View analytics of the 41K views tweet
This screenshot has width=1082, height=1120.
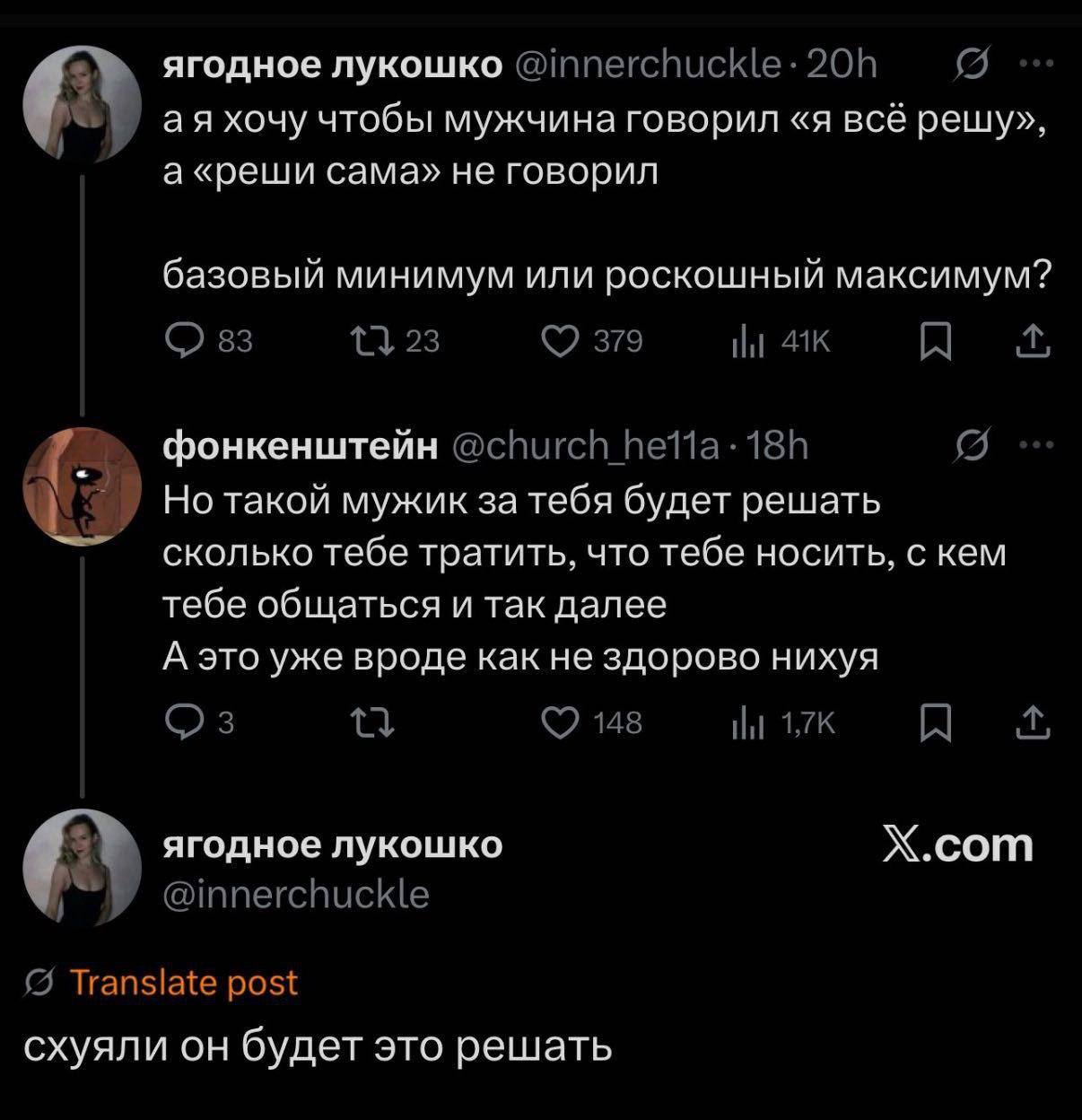(x=781, y=341)
